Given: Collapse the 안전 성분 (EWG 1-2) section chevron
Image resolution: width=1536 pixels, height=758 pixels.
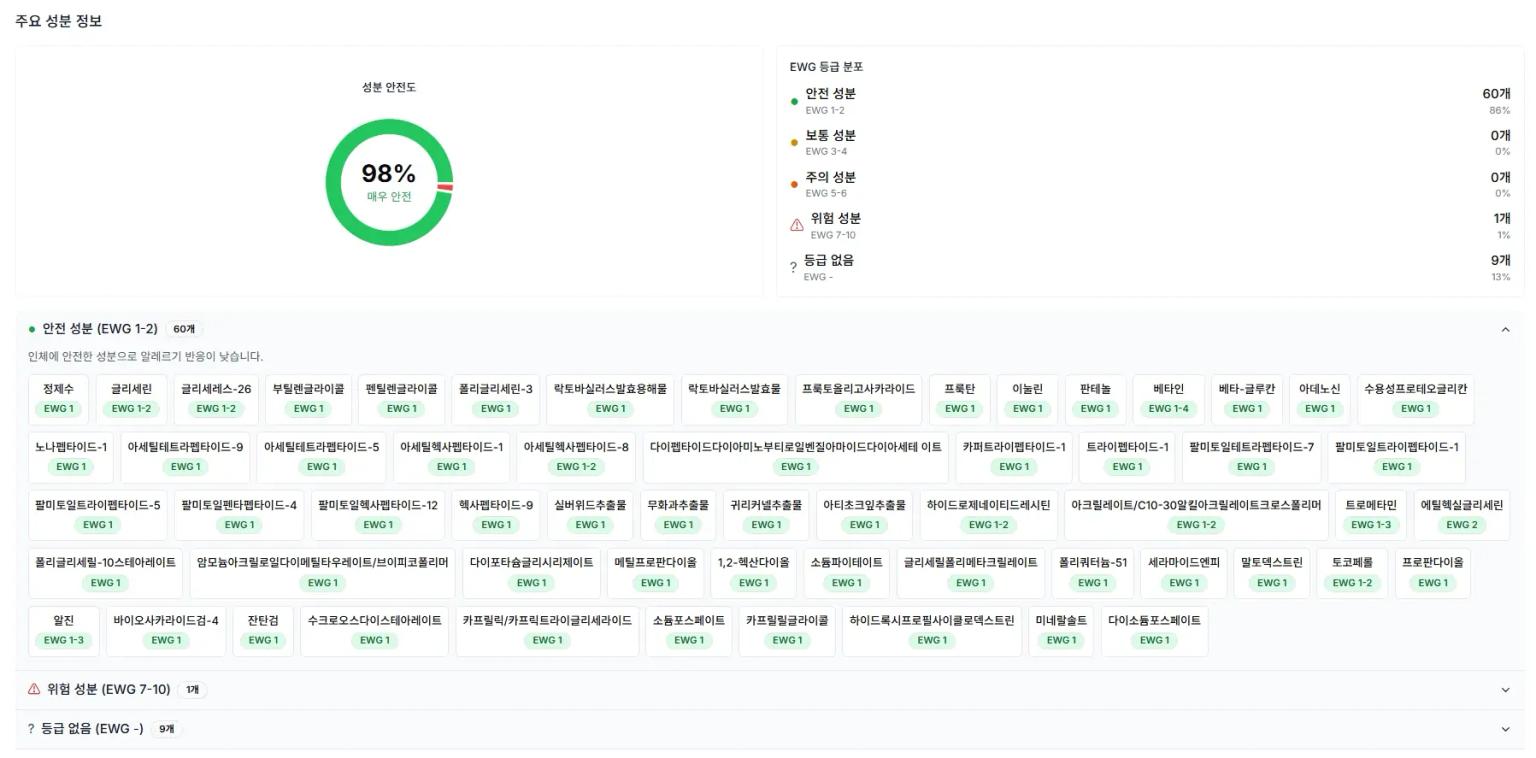Looking at the screenshot, I should 1505,329.
